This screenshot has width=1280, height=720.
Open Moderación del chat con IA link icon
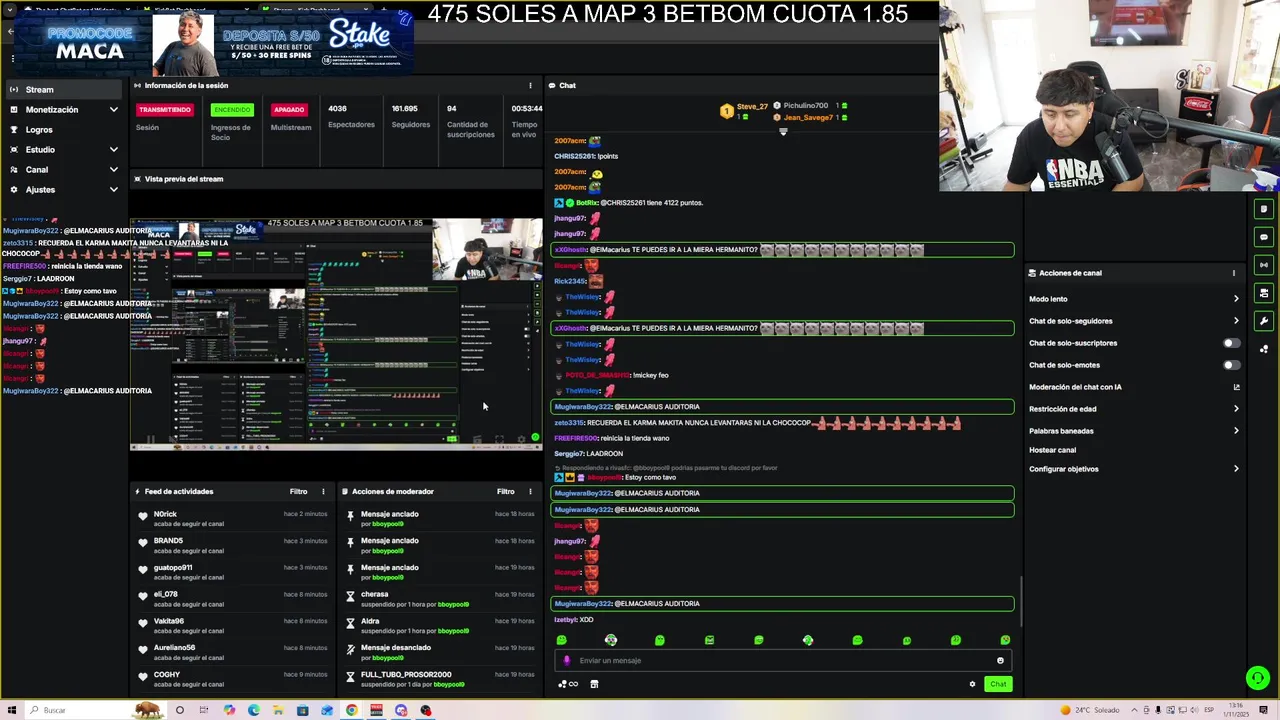1236,387
